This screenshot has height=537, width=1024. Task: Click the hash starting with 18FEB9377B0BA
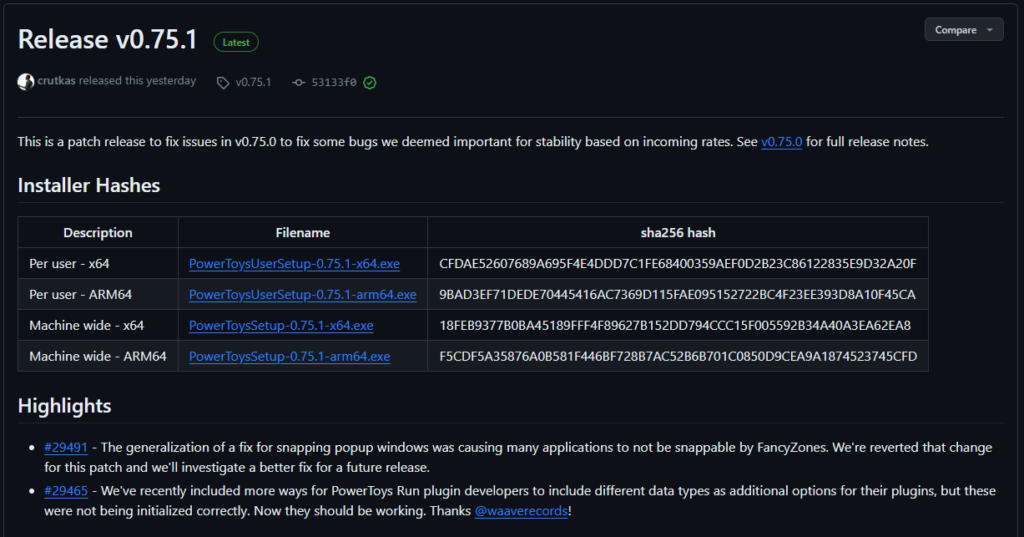pyautogui.click(x=675, y=325)
